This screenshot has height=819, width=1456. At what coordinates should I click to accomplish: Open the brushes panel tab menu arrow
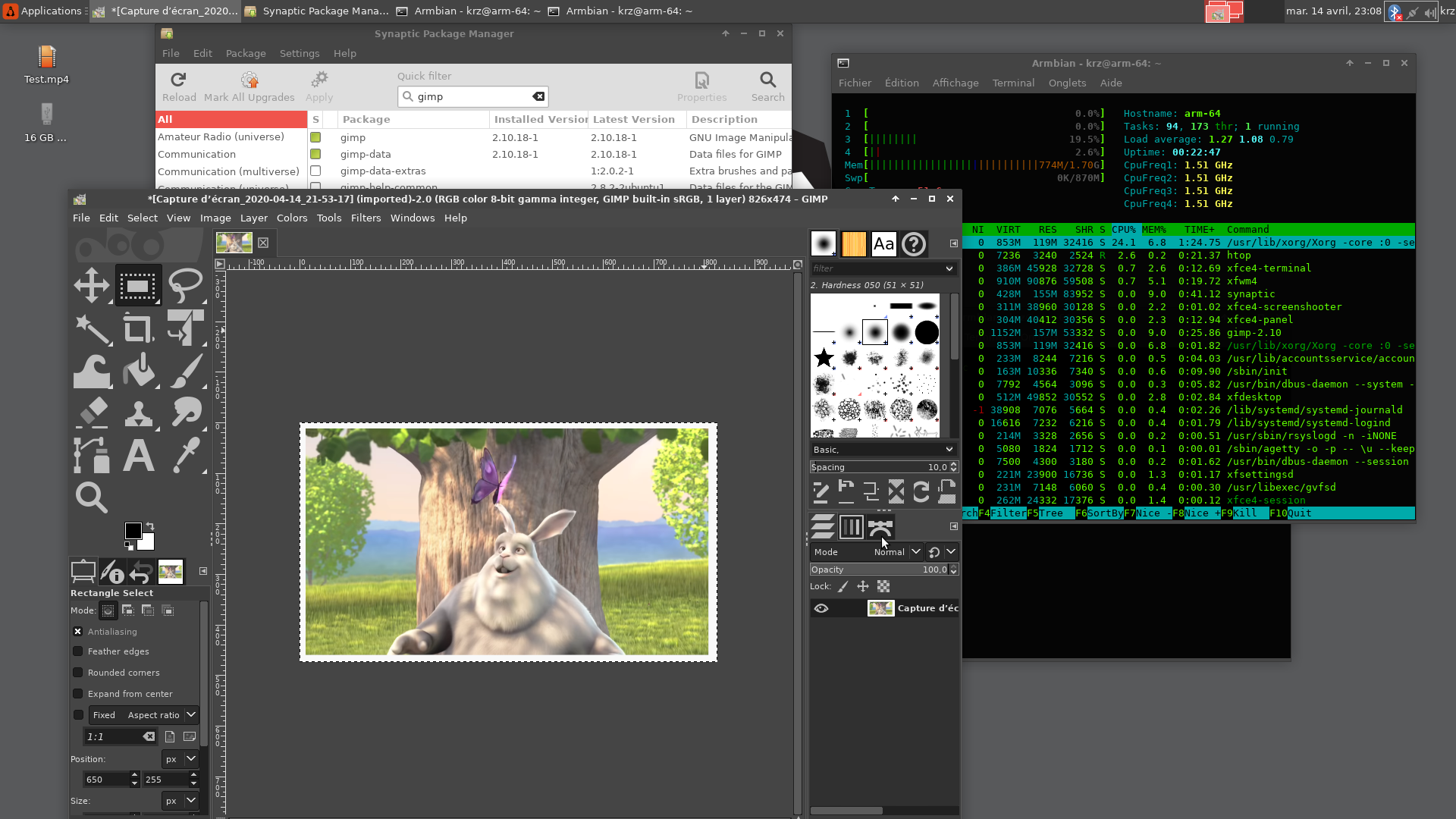pos(953,243)
